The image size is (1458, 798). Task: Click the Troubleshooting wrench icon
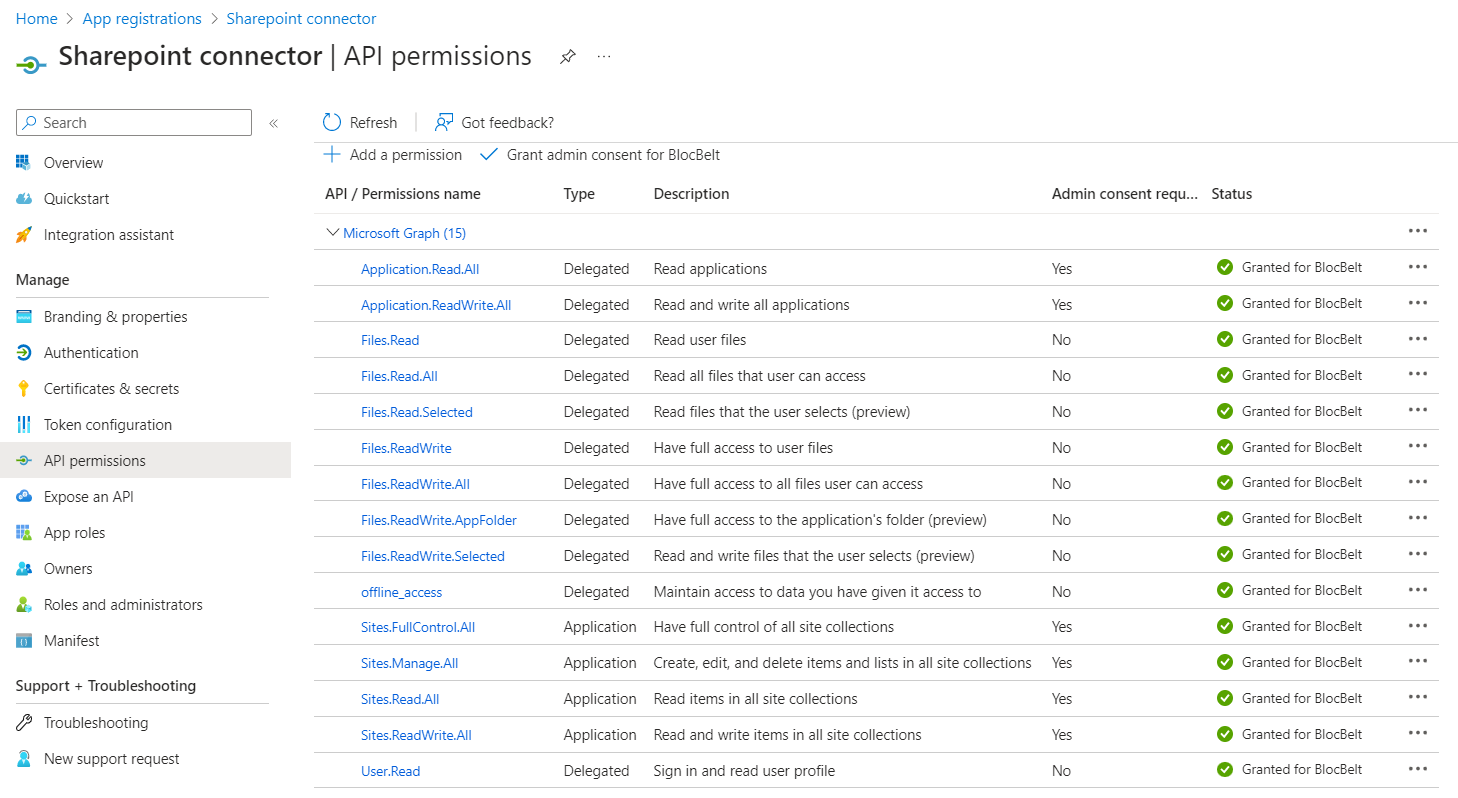pyautogui.click(x=25, y=723)
